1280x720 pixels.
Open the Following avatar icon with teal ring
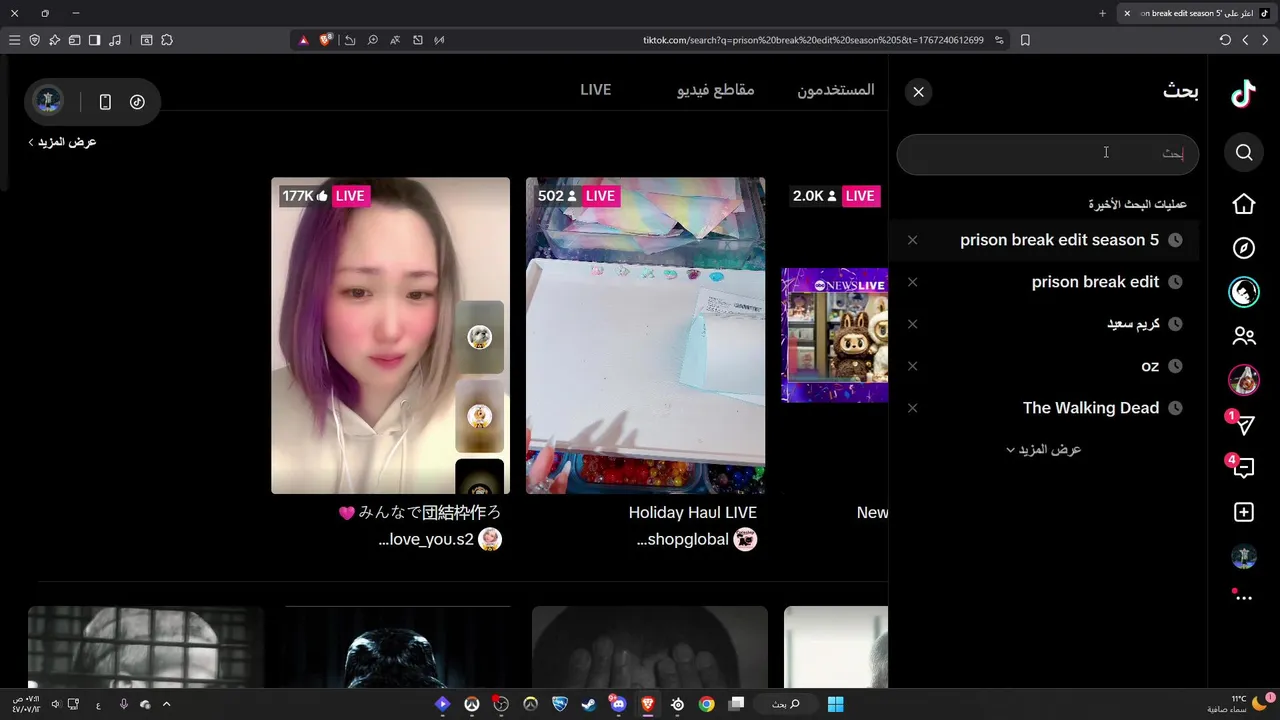tap(1244, 292)
